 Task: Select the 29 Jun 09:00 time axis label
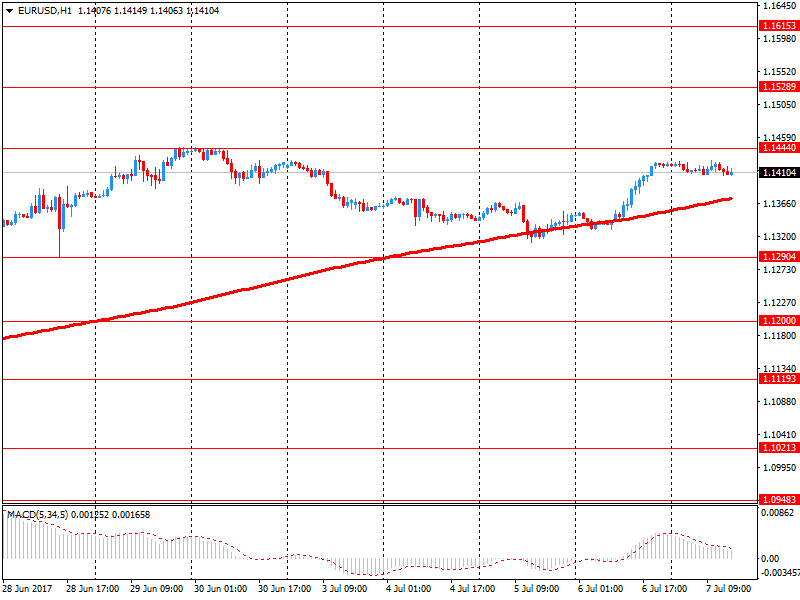pos(156,589)
